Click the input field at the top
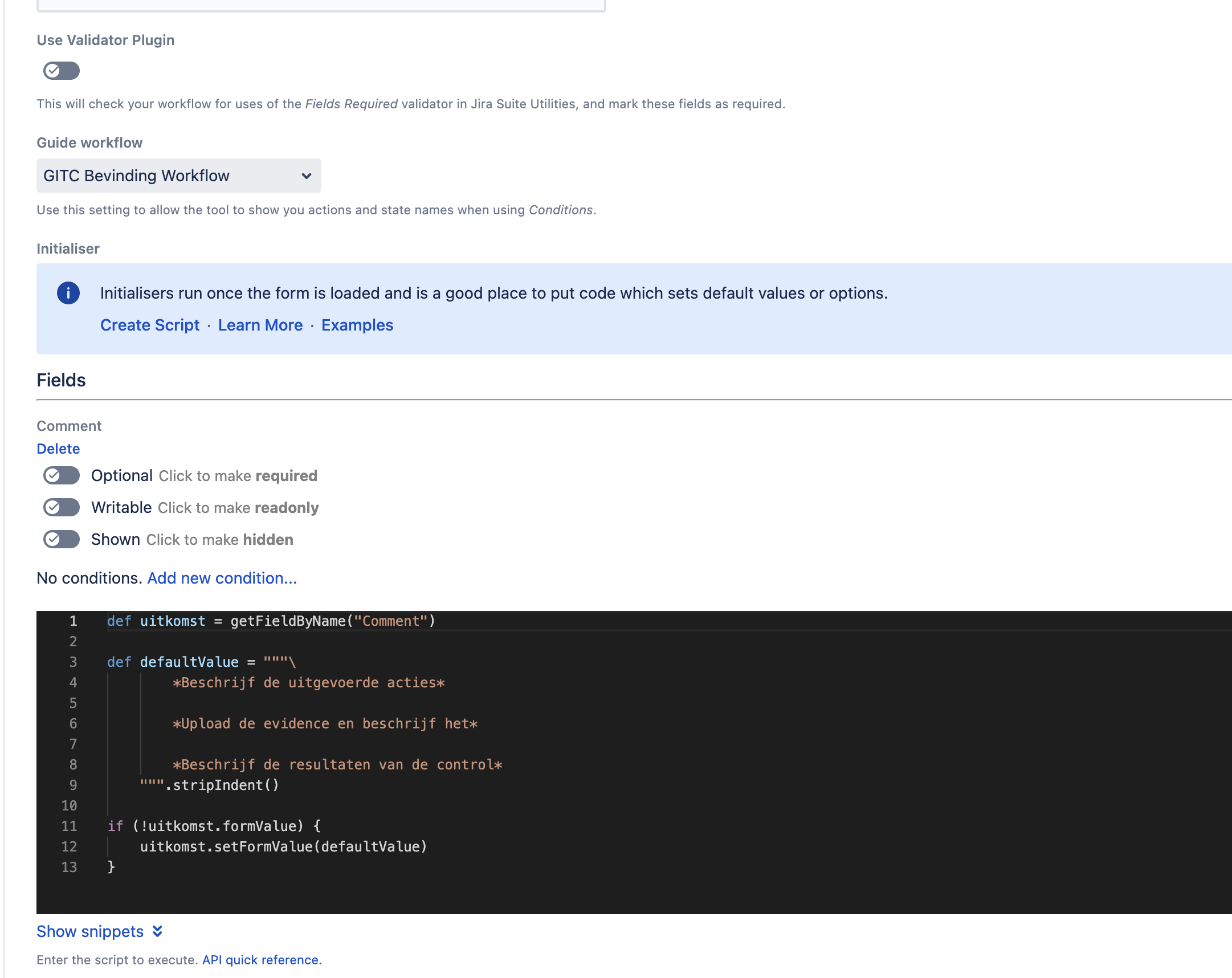The width and height of the screenshot is (1232, 978). (320, 5)
